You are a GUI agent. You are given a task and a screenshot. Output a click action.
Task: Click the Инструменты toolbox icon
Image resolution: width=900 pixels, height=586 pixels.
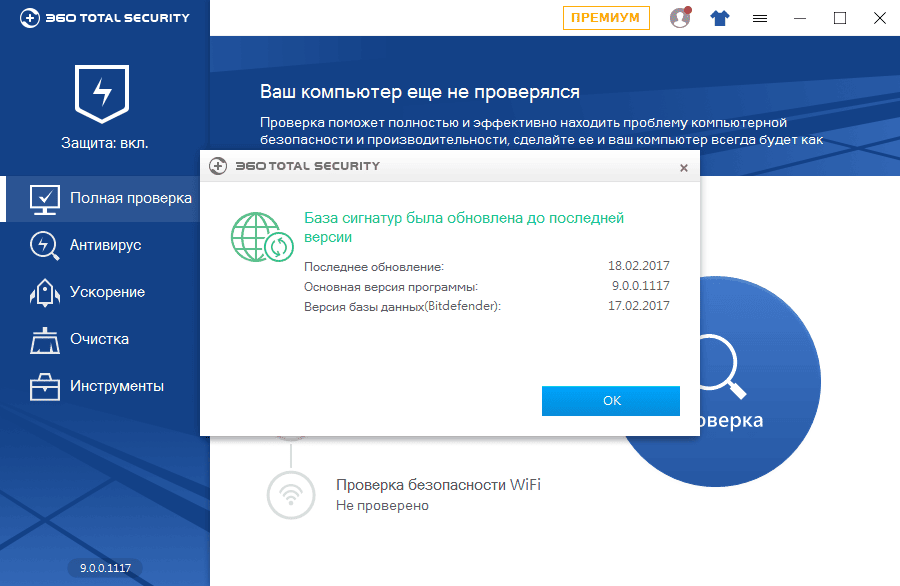(45, 387)
